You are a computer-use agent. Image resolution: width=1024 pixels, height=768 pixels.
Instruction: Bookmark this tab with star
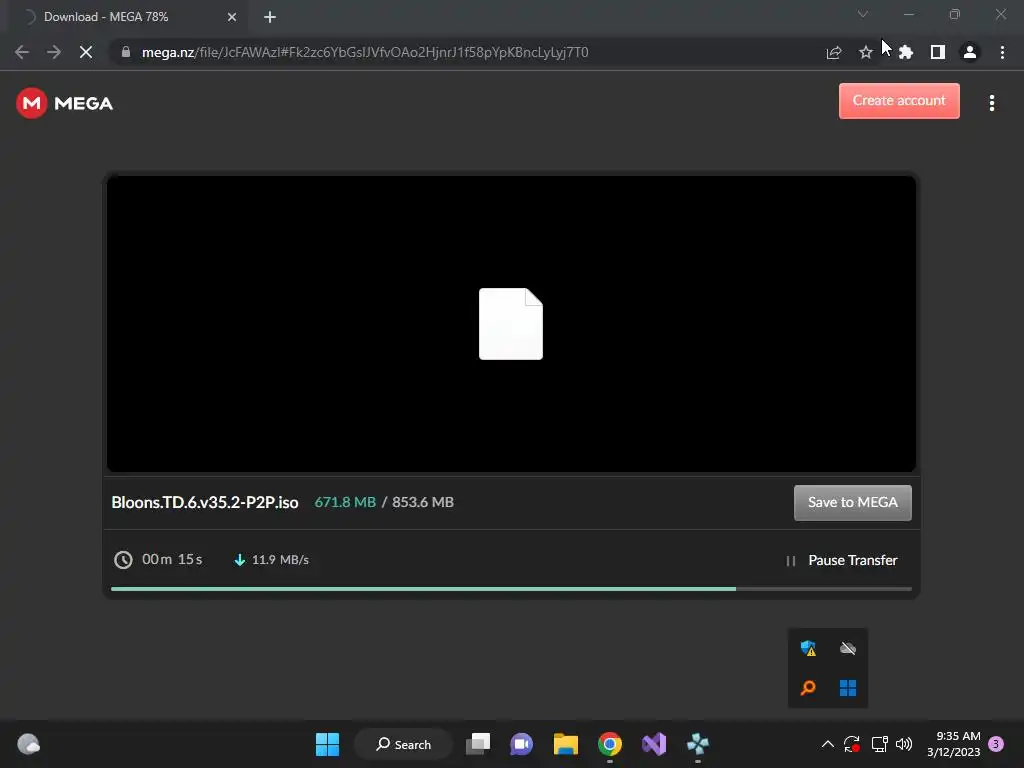click(x=865, y=52)
